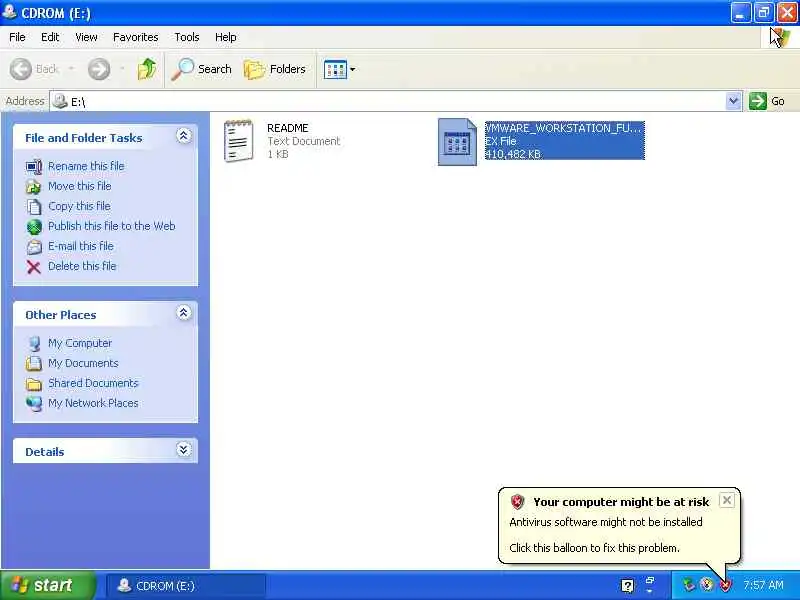The width and height of the screenshot is (800, 600).
Task: Open the Favorites menu
Action: [136, 37]
